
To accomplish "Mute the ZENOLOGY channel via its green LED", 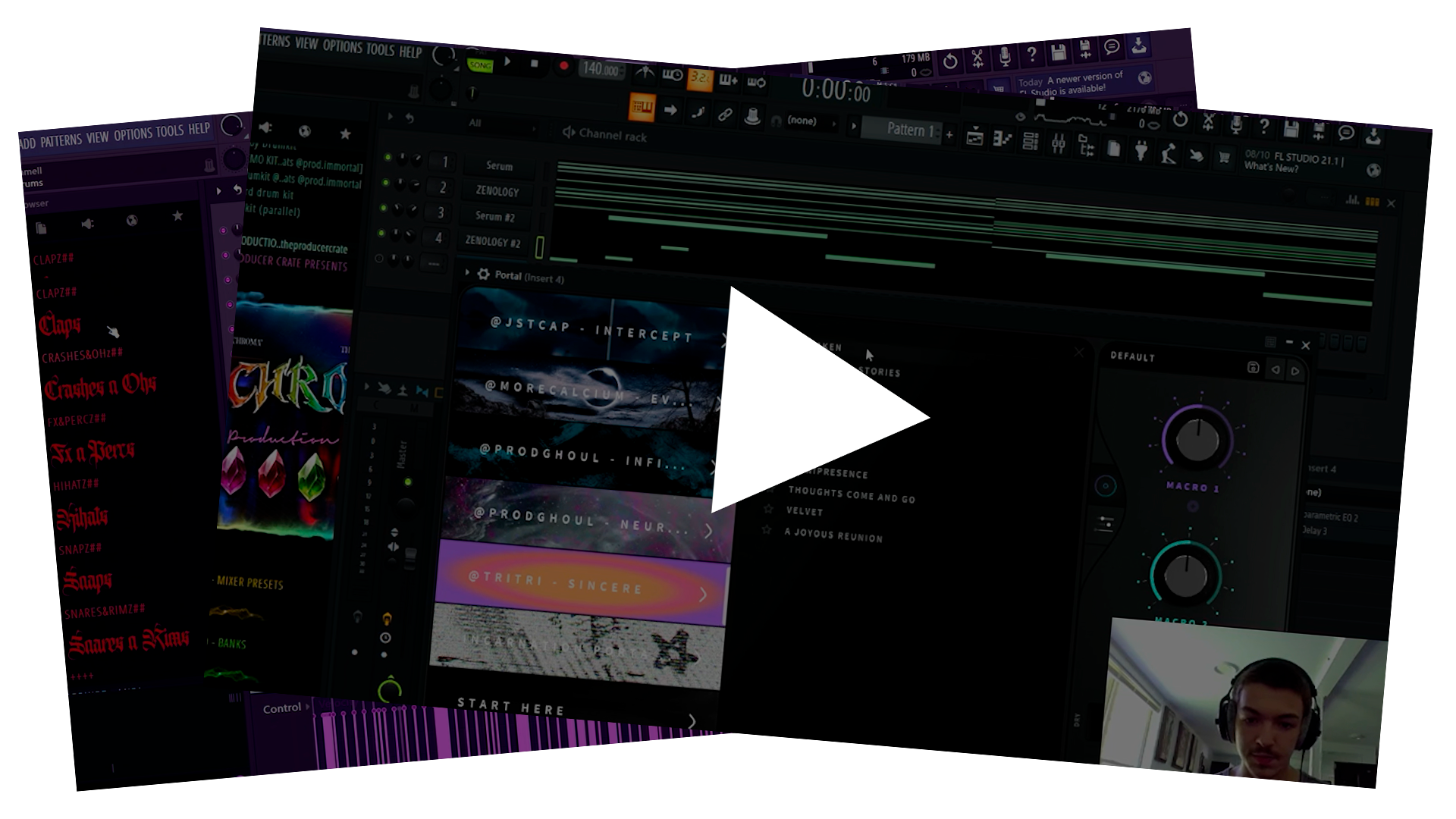I will 385,182.
